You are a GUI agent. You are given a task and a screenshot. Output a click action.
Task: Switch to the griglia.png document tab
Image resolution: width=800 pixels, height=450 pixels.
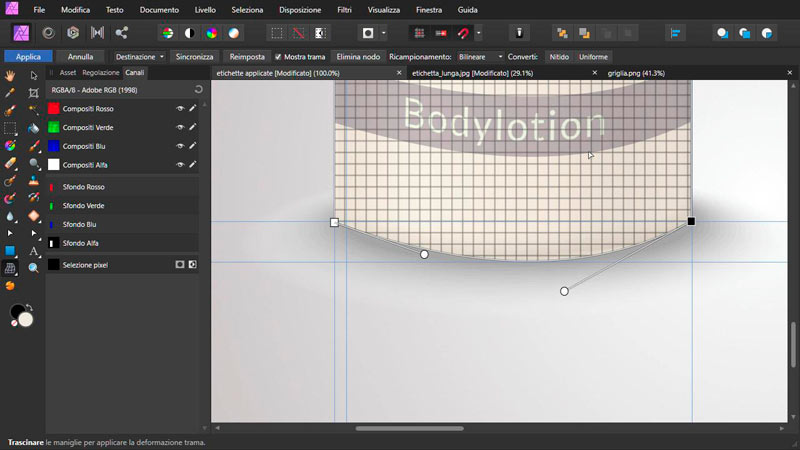(636, 73)
